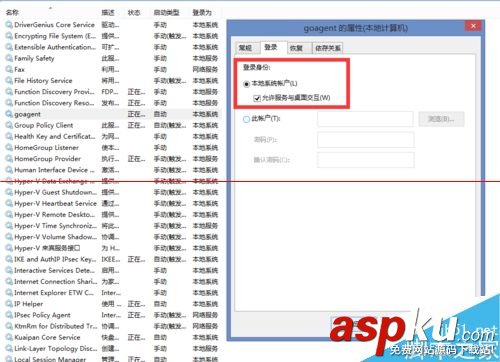Click the 自动 startup type in goagent row
This screenshot has width=500, height=362.
click(x=160, y=114)
